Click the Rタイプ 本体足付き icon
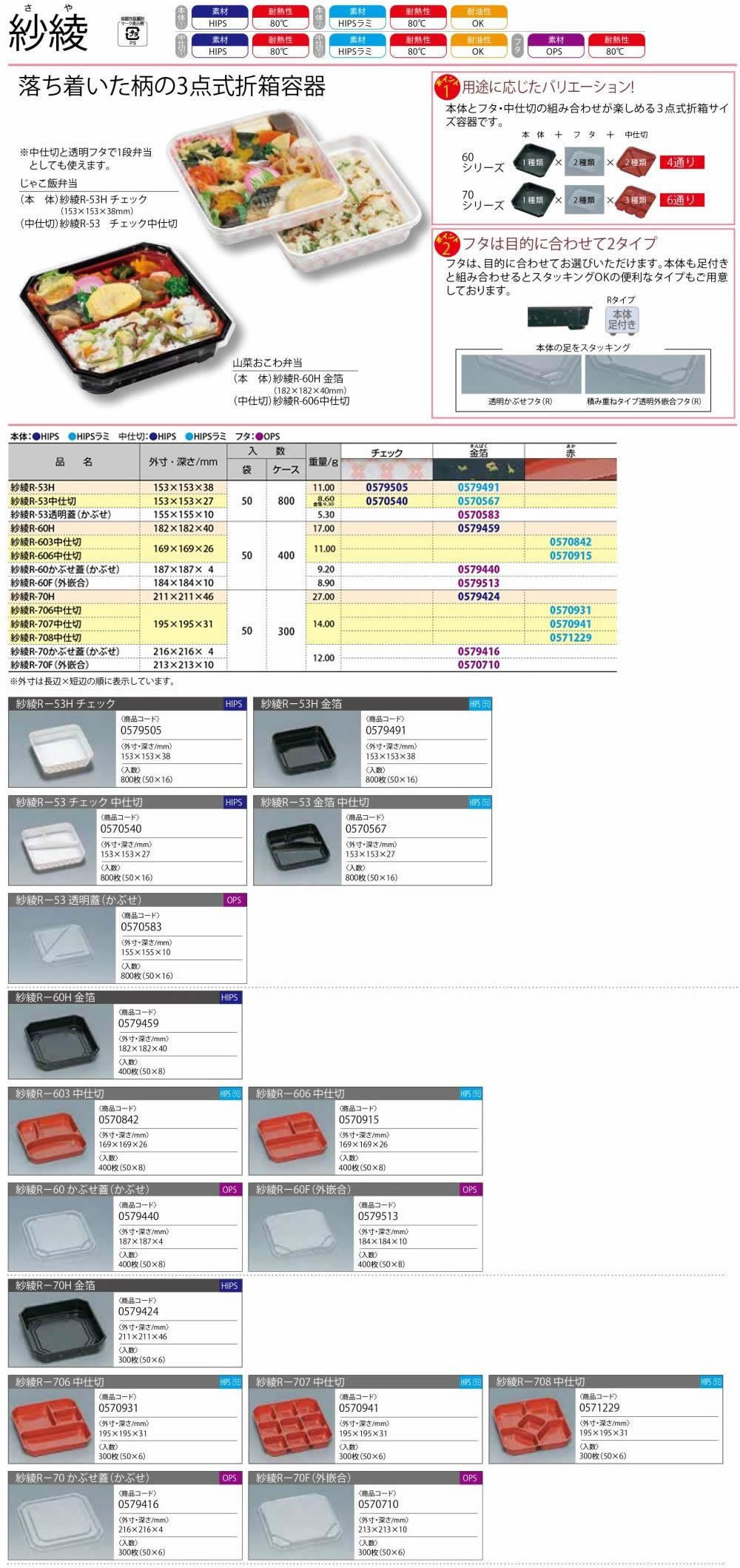Viewport: 740px width, 1568px height. [622, 319]
